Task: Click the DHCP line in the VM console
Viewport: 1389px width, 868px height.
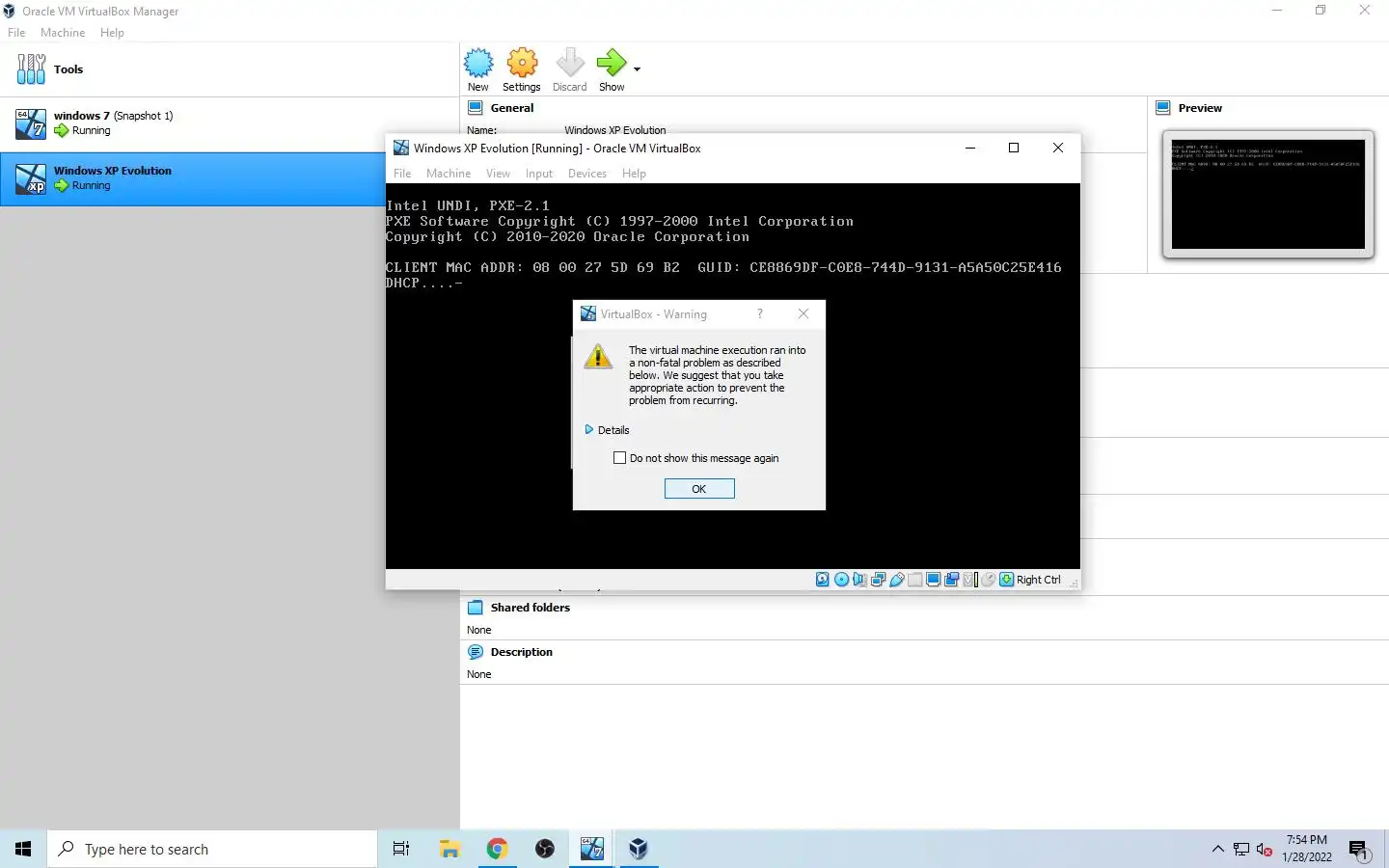Action: click(424, 284)
